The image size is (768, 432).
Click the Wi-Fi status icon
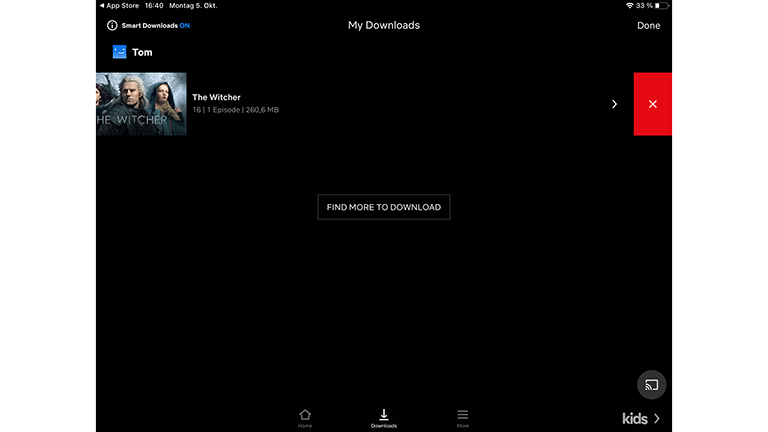click(x=629, y=5)
